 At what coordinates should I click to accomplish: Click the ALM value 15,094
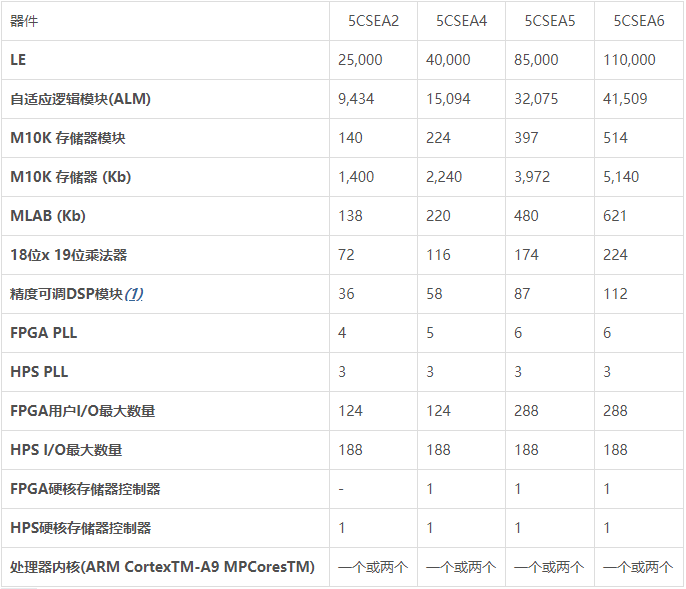click(x=448, y=99)
